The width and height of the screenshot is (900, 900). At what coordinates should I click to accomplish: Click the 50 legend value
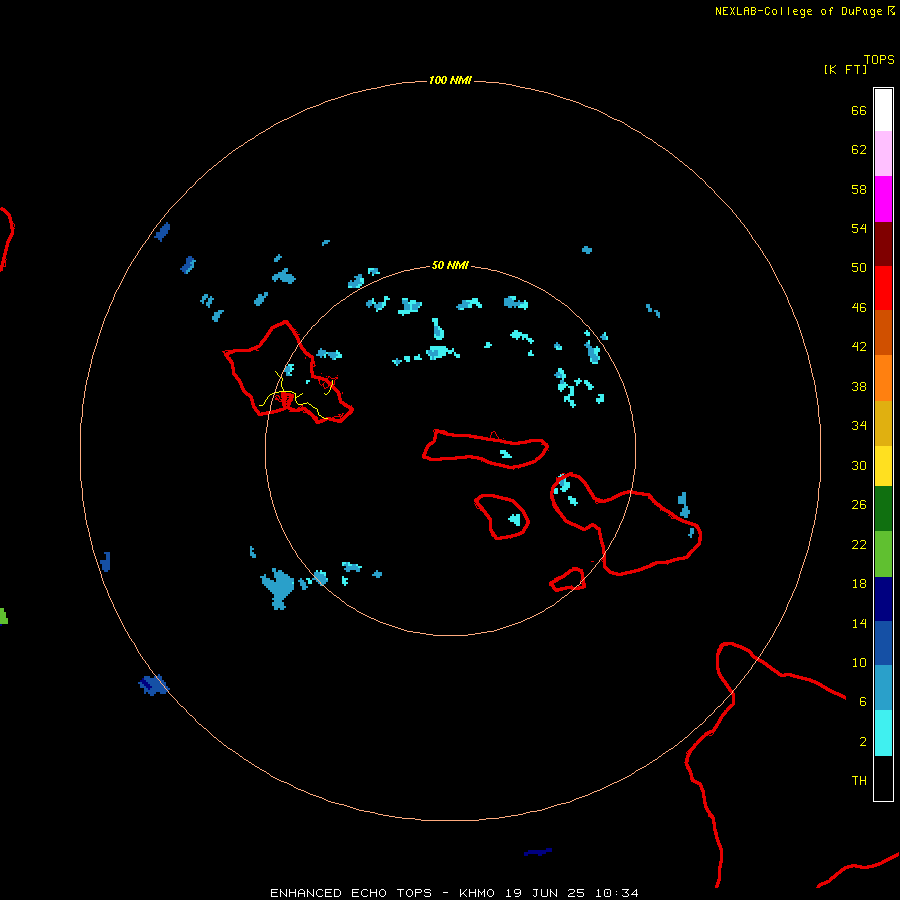coord(859,268)
